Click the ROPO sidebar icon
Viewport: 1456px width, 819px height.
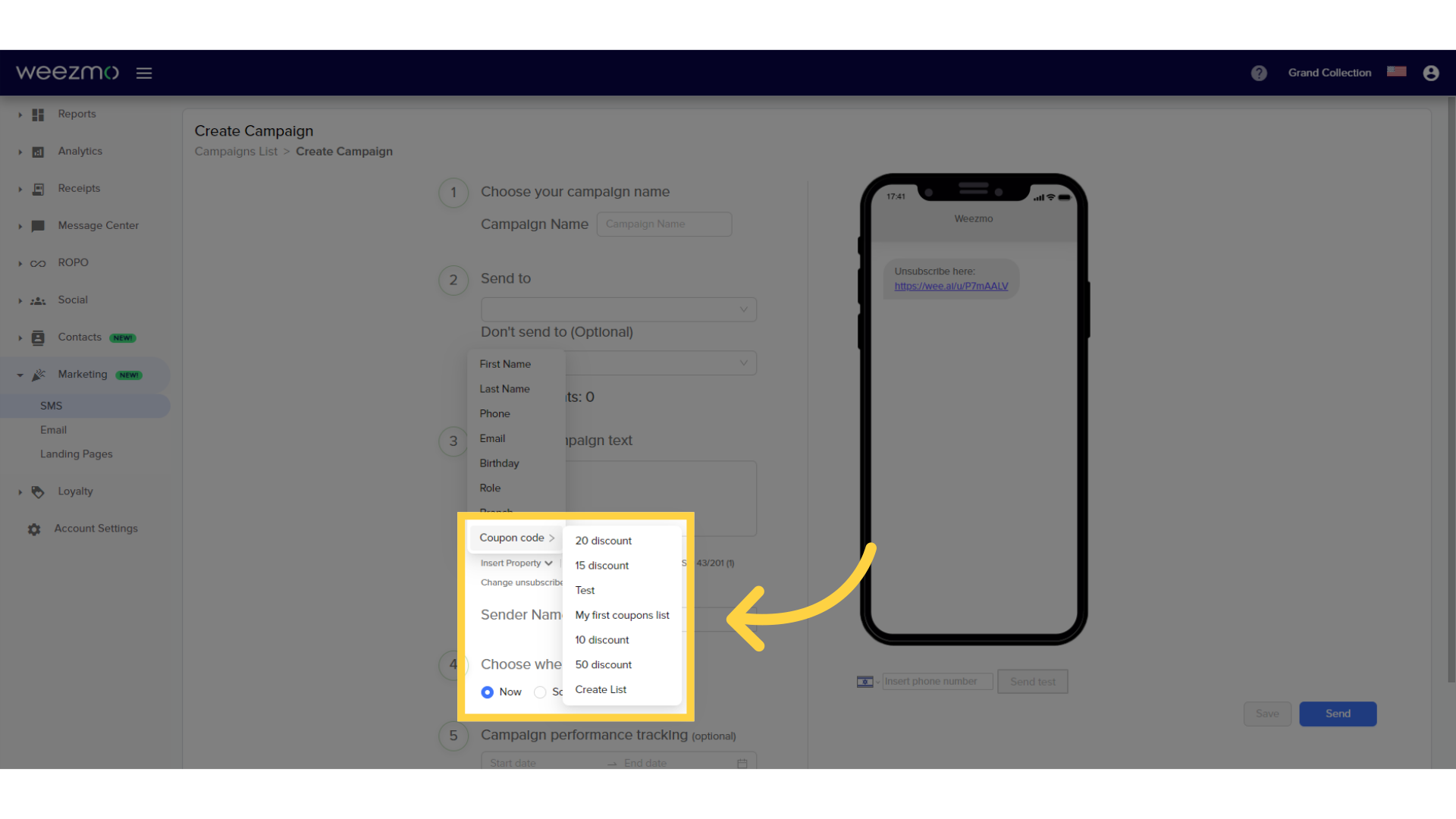click(38, 262)
